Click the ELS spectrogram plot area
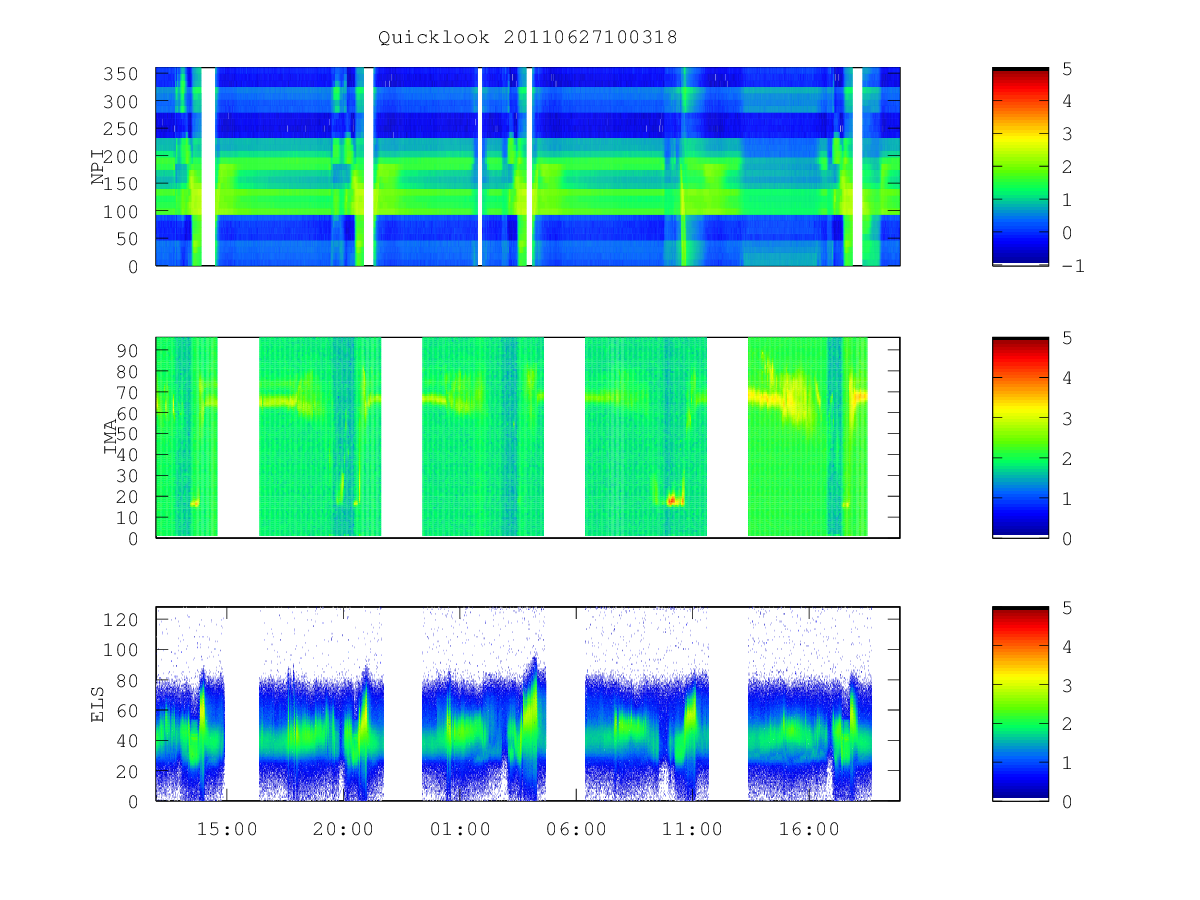 coord(528,704)
